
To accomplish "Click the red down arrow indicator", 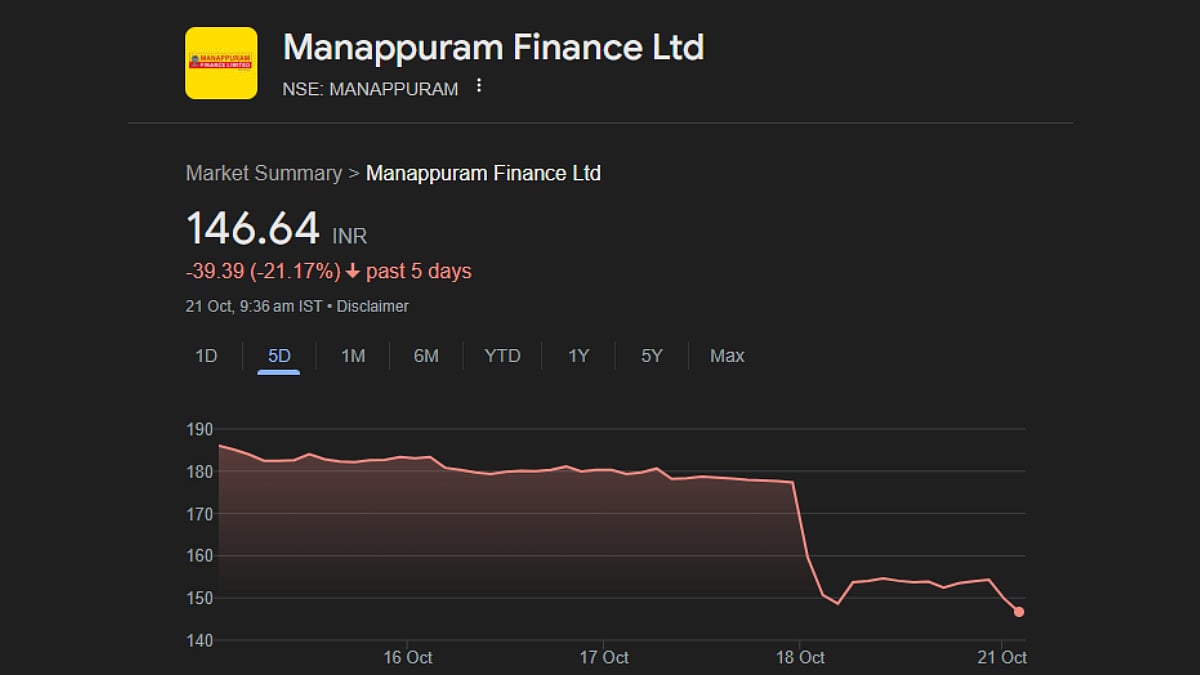I will (x=352, y=271).
